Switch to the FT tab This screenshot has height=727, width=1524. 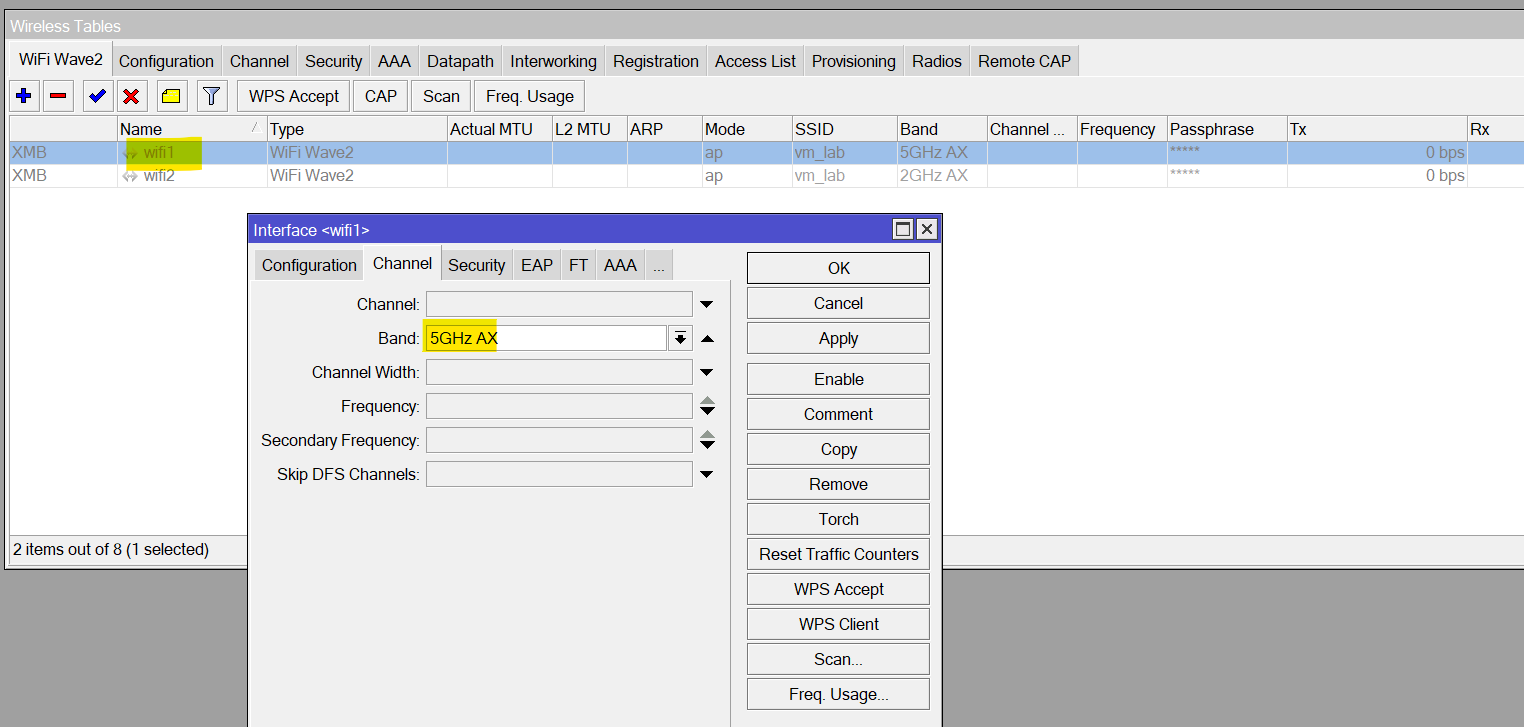[x=578, y=264]
